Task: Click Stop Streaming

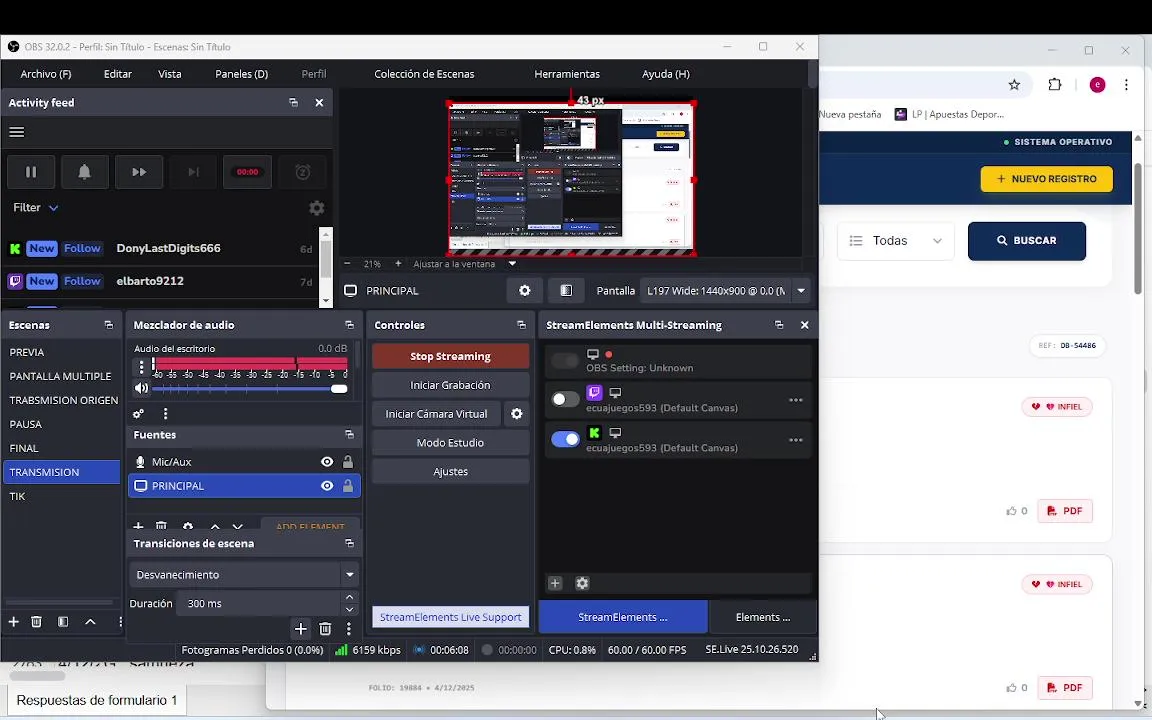Action: pos(450,356)
